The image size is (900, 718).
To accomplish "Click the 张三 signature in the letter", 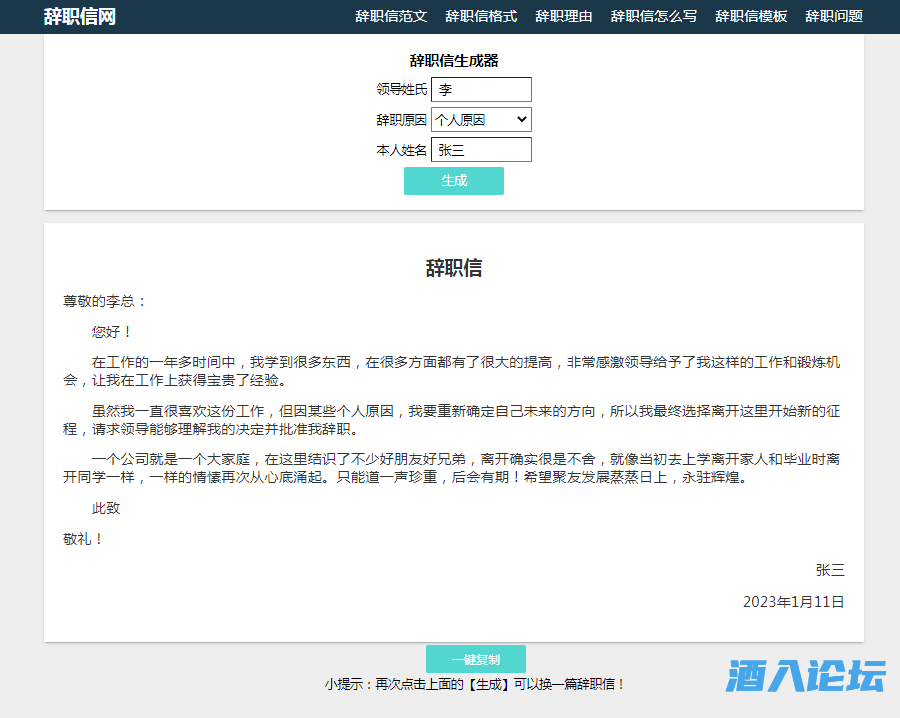I will point(830,570).
